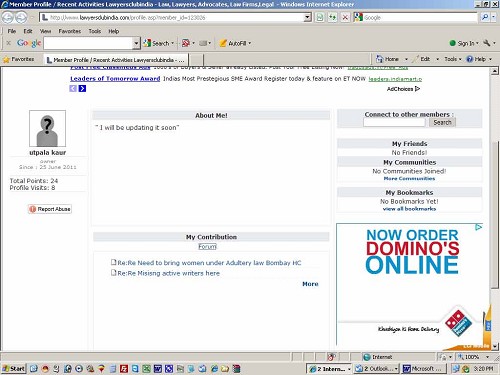Click the AutoFill pencil button
This screenshot has width=500, height=375.
point(233,43)
